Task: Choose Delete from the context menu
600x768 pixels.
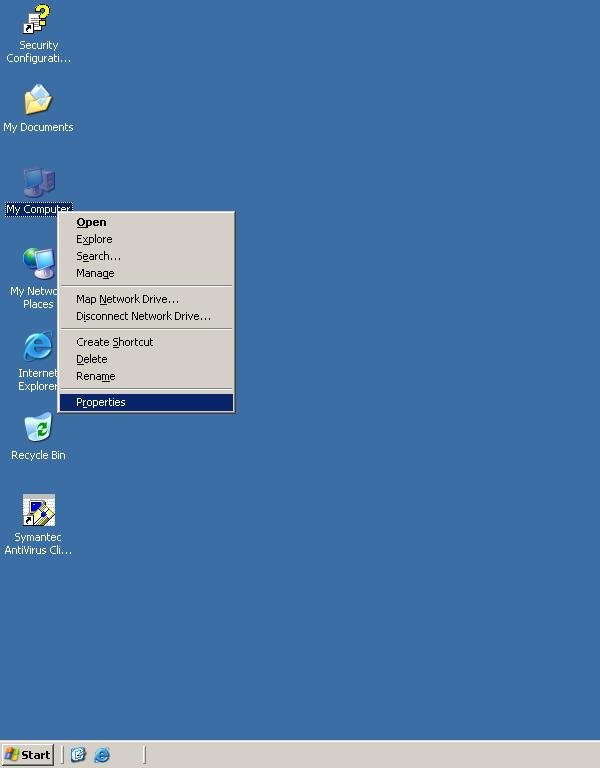Action: point(146,360)
